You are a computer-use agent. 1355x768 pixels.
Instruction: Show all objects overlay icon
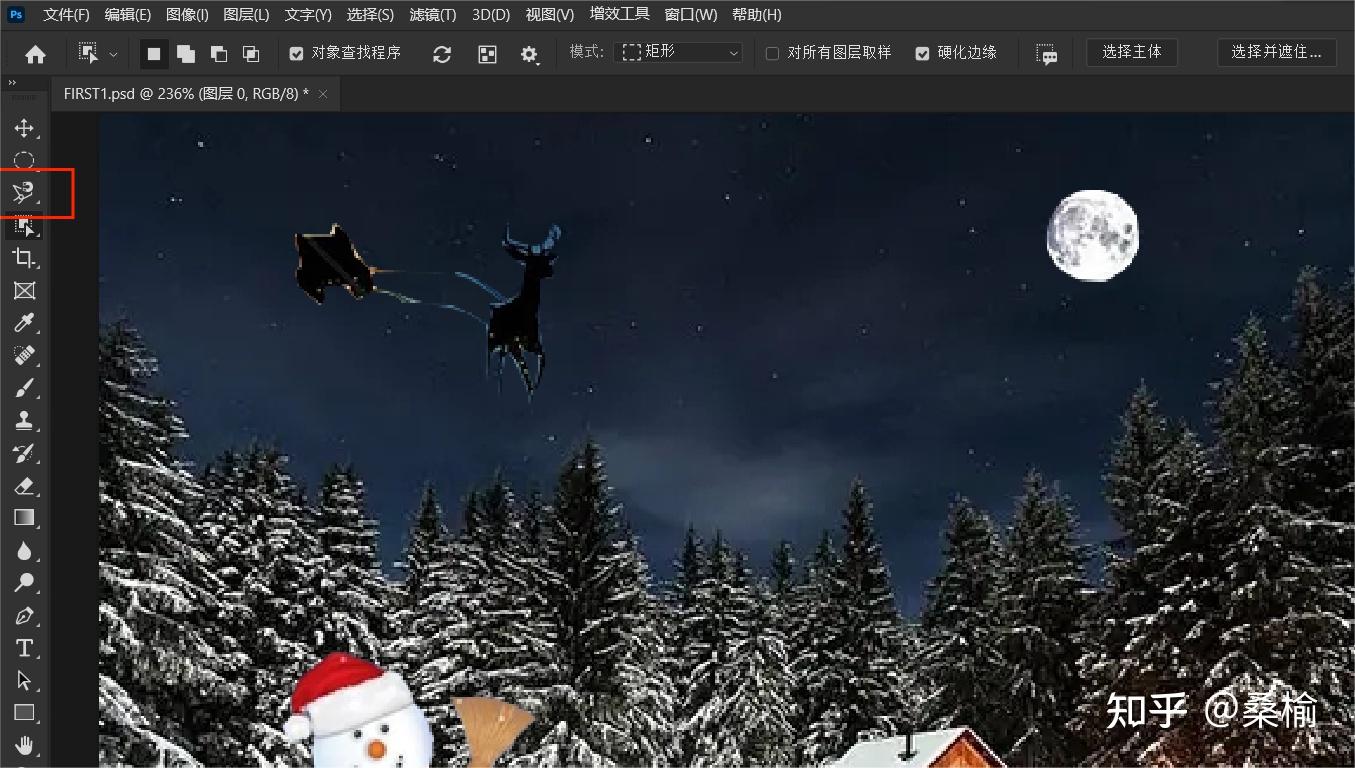pos(487,54)
